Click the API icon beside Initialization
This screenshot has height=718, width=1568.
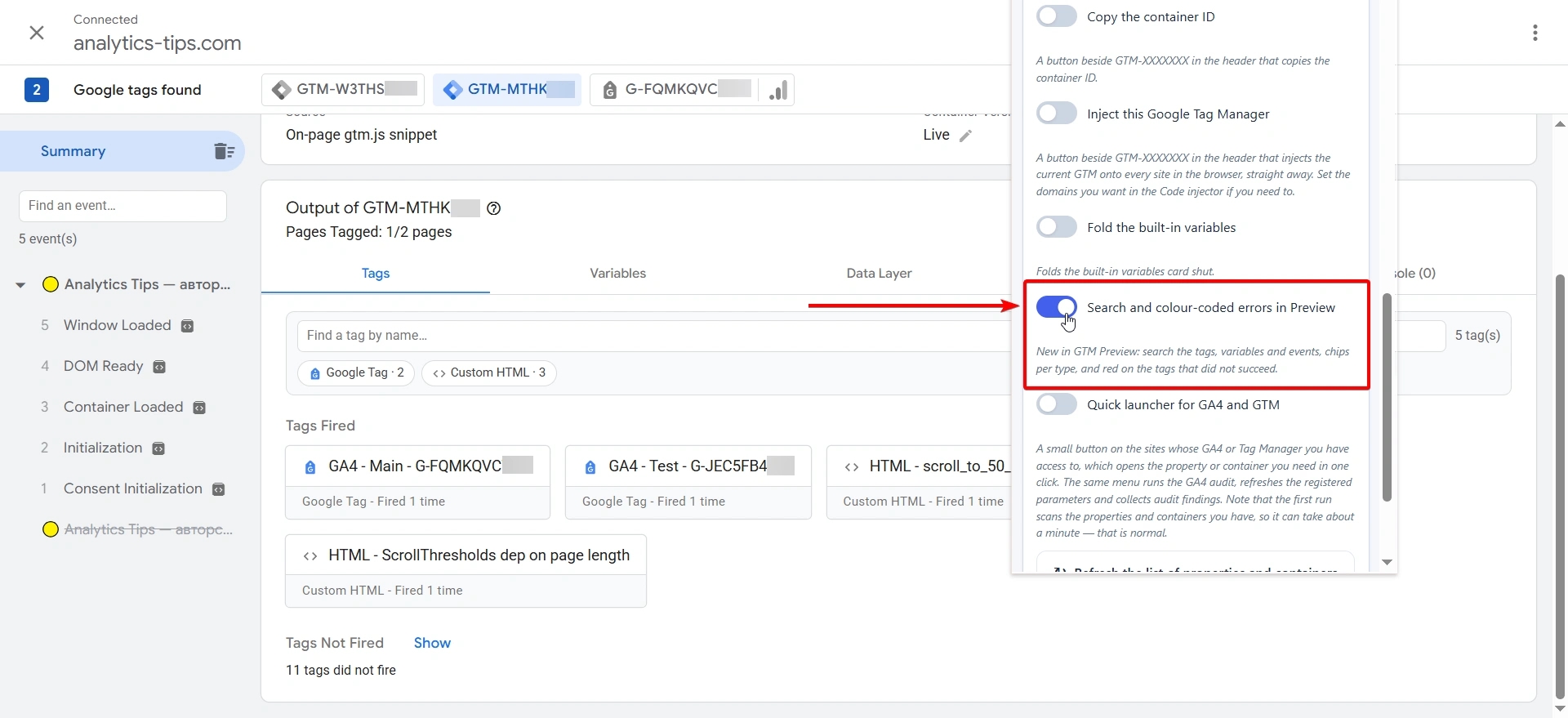click(x=158, y=448)
